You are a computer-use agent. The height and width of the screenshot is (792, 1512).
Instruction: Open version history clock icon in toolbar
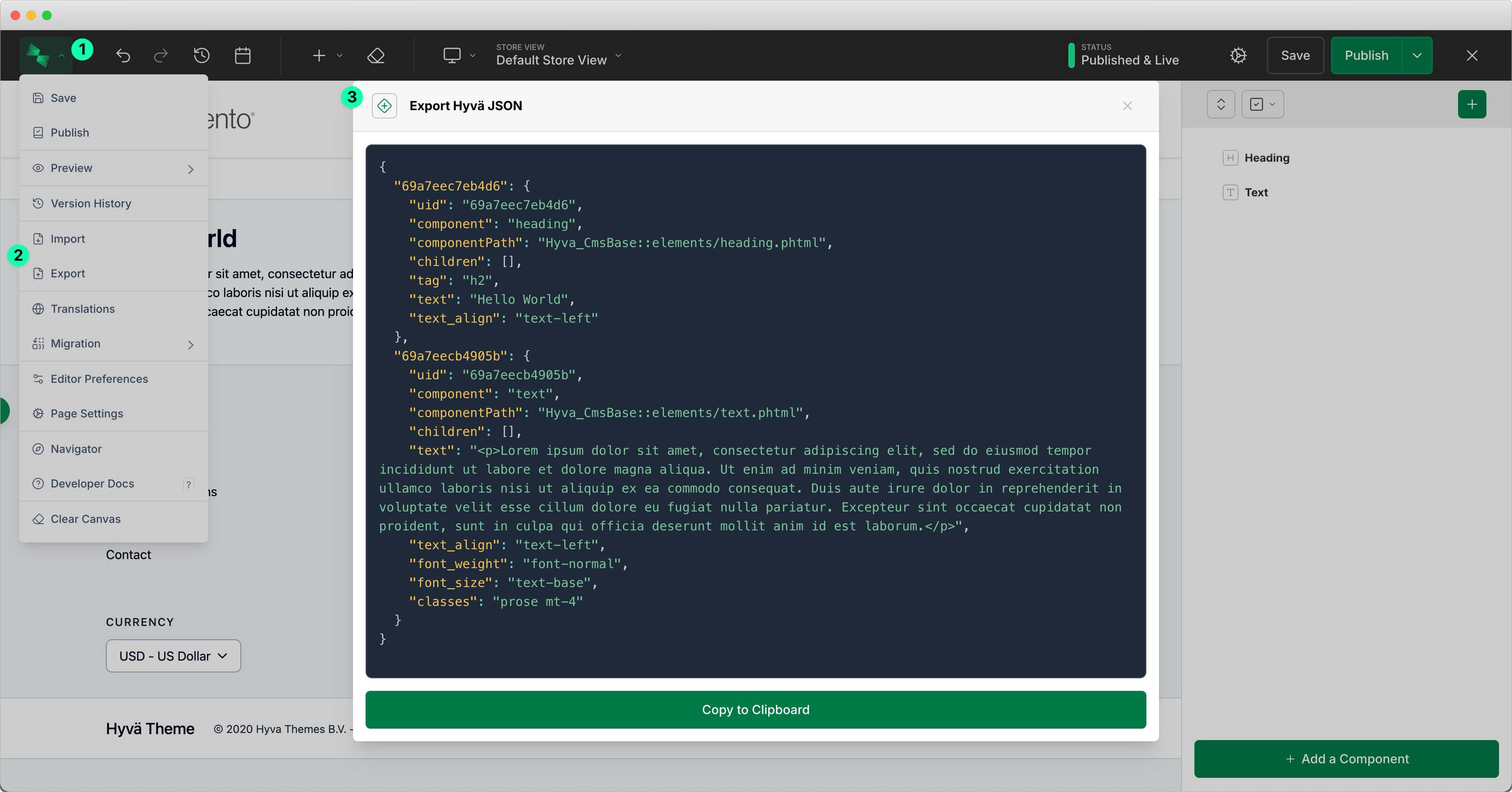(x=201, y=56)
